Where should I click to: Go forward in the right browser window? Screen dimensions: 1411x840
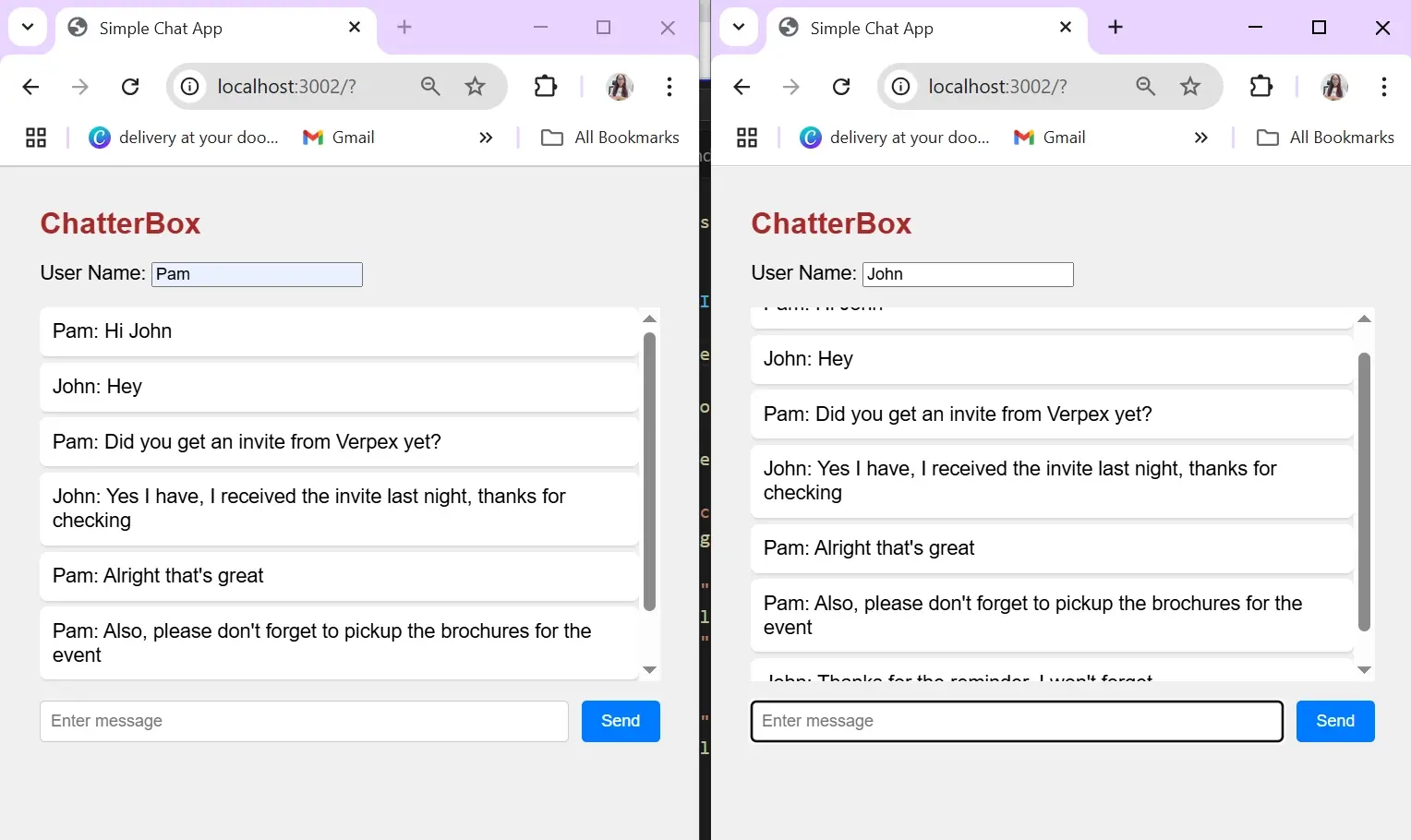click(x=791, y=87)
